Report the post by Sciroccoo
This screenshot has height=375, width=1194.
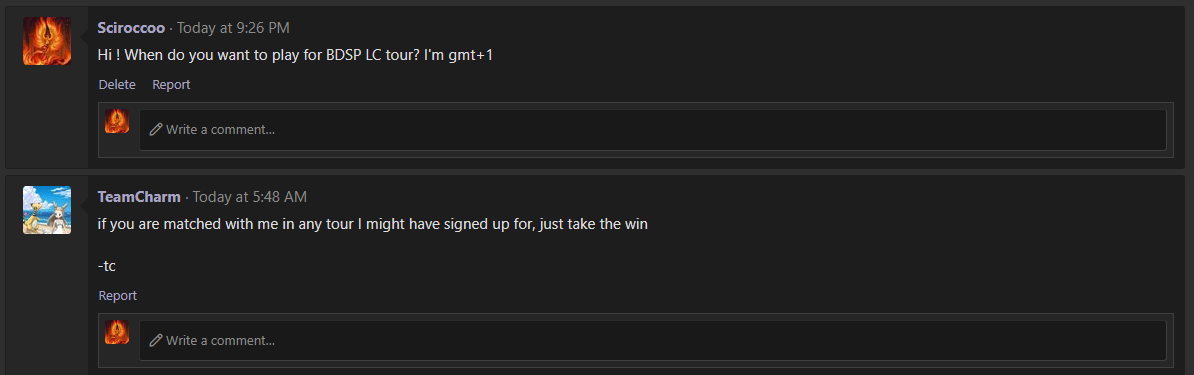(171, 85)
